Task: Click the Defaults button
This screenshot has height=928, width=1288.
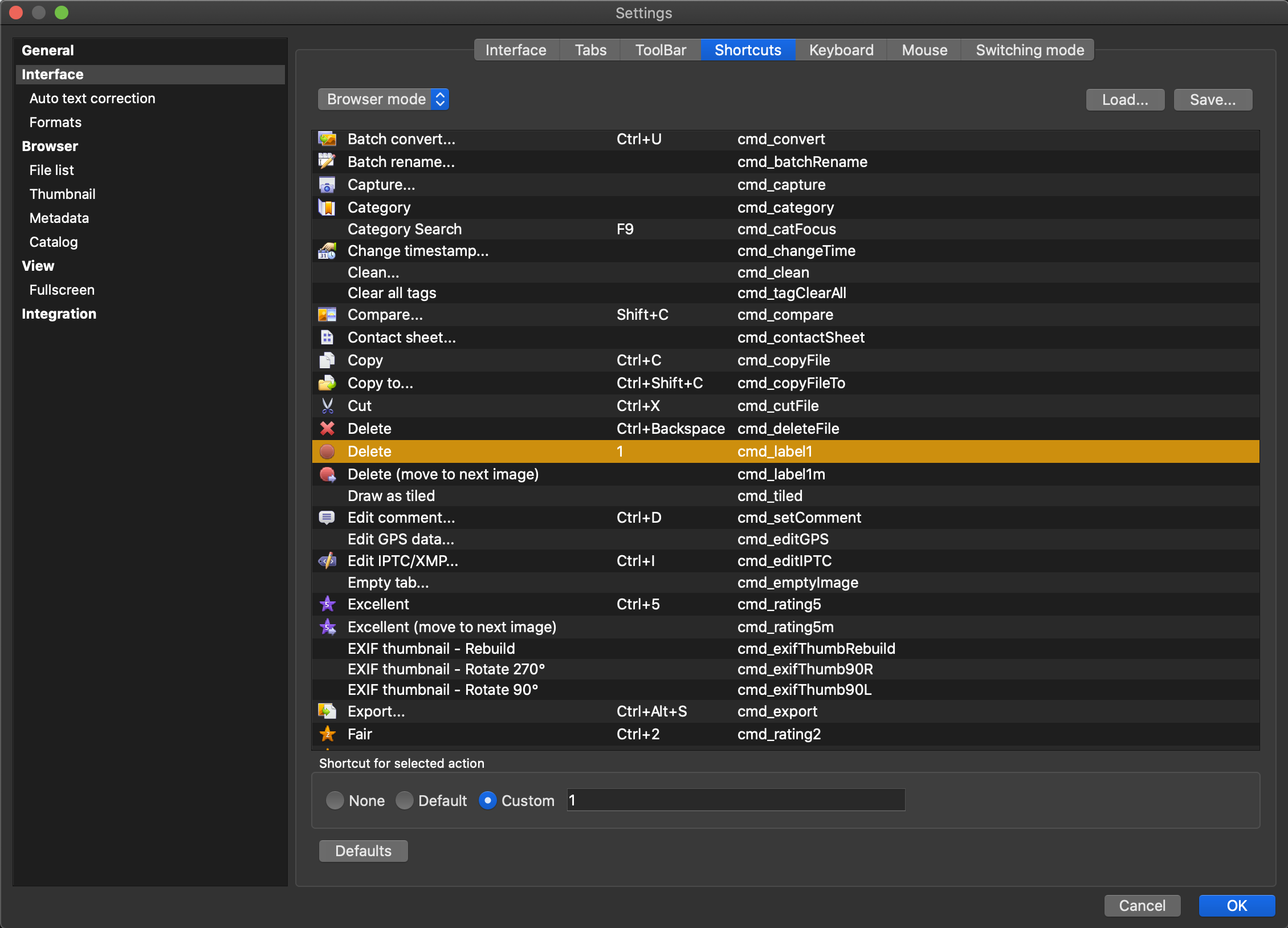Action: (363, 851)
